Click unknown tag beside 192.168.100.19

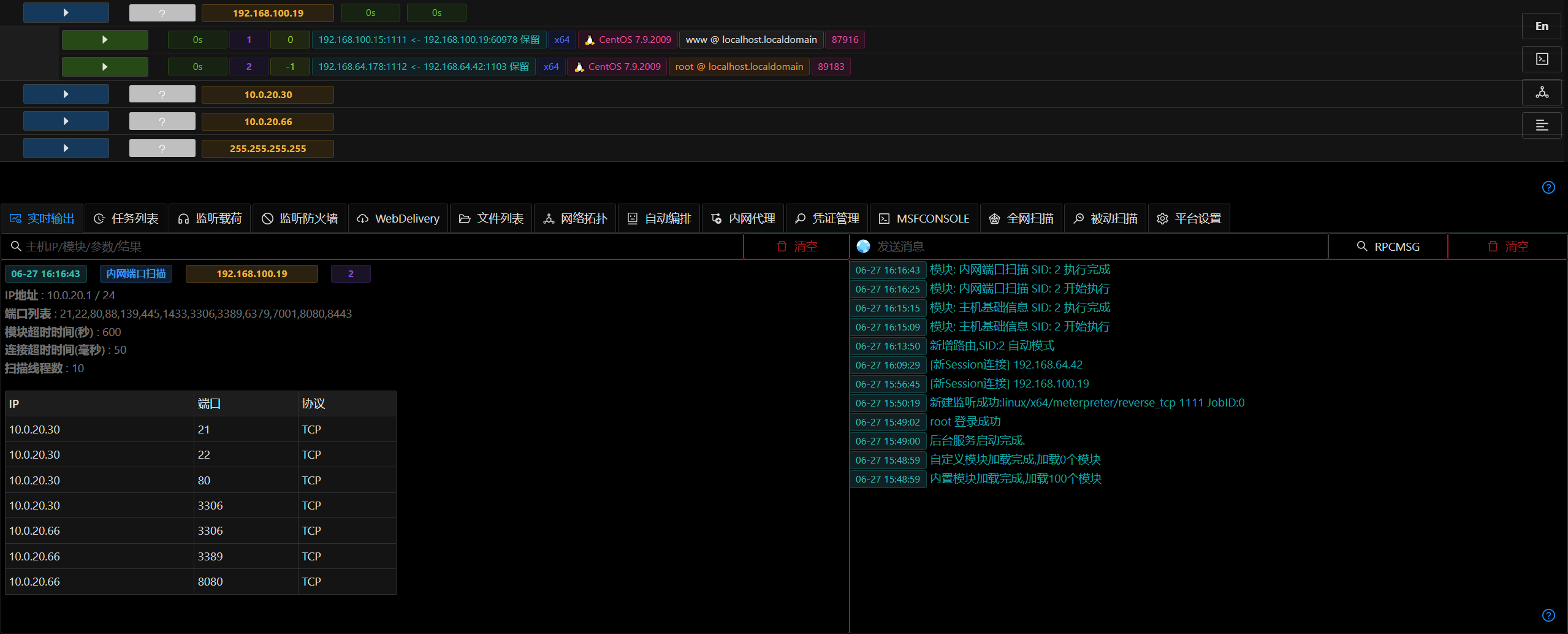[x=162, y=13]
